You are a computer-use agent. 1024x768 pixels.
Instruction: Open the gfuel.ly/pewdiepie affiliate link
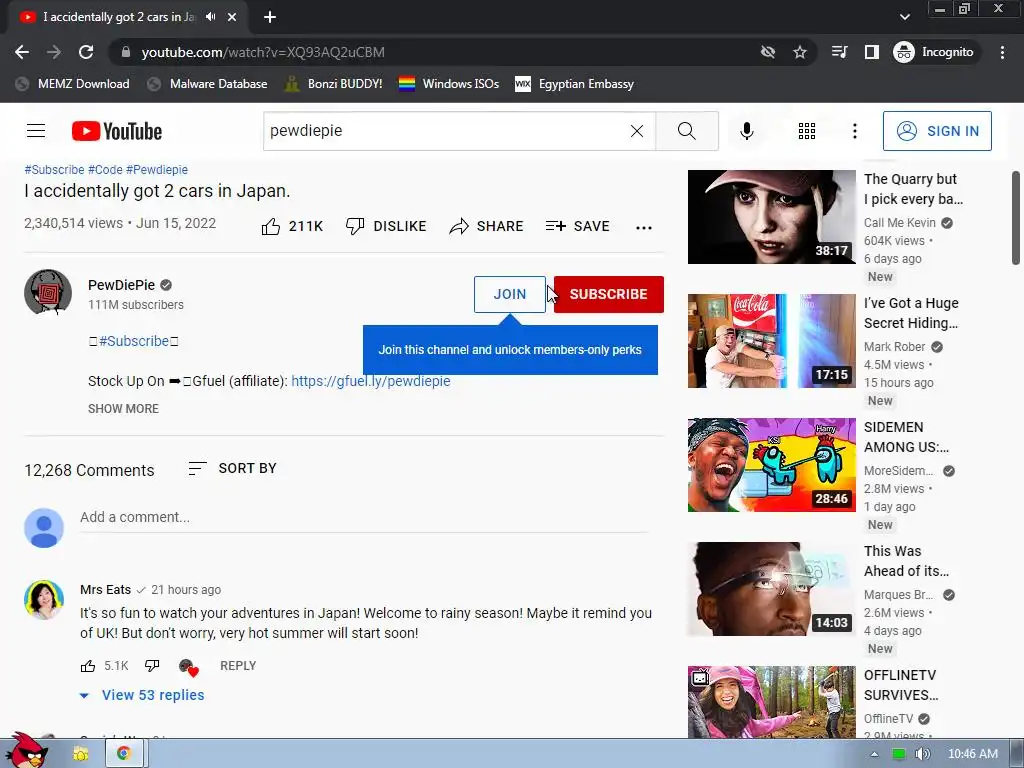point(371,381)
